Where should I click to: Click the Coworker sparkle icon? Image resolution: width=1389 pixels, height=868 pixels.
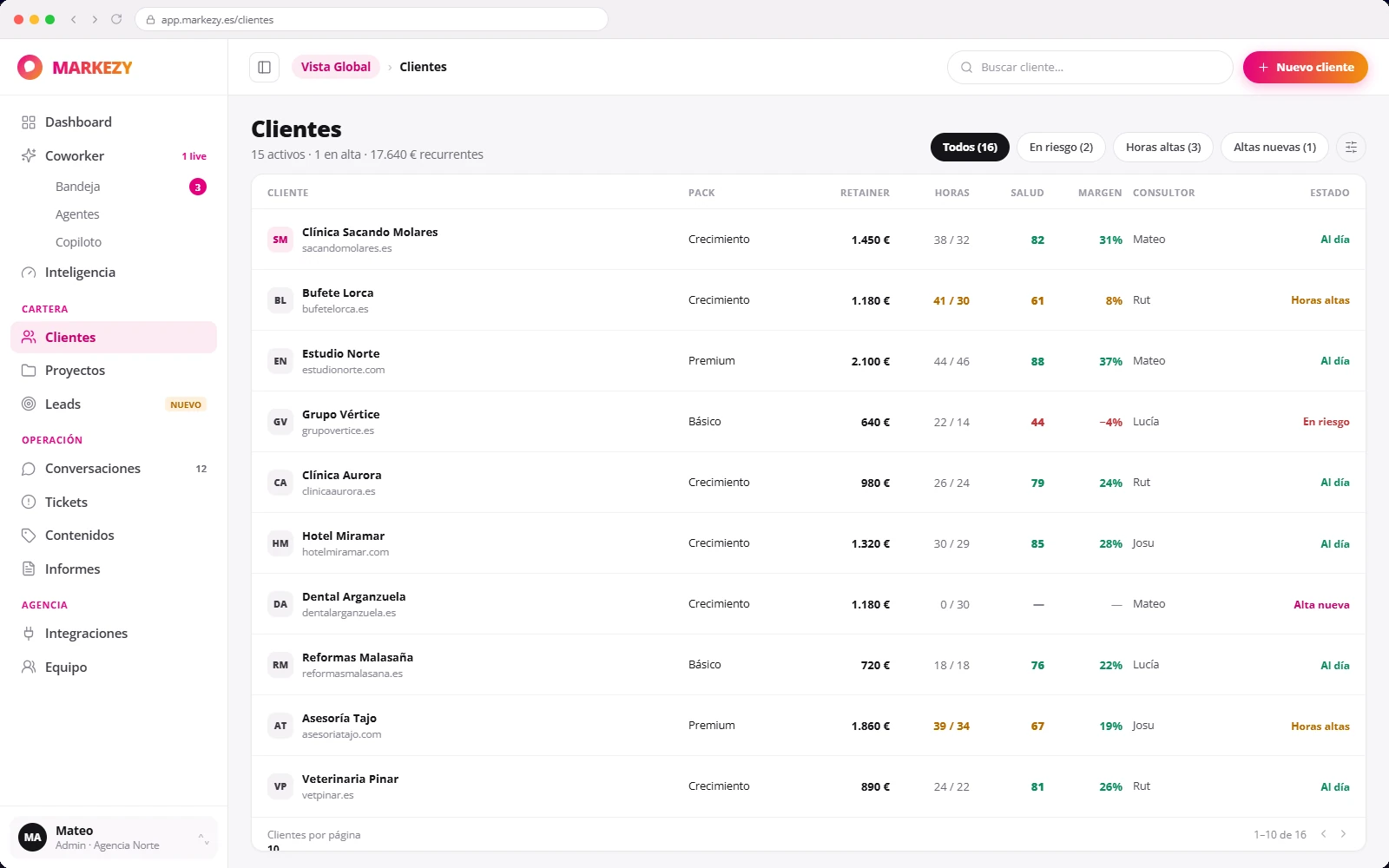(29, 156)
